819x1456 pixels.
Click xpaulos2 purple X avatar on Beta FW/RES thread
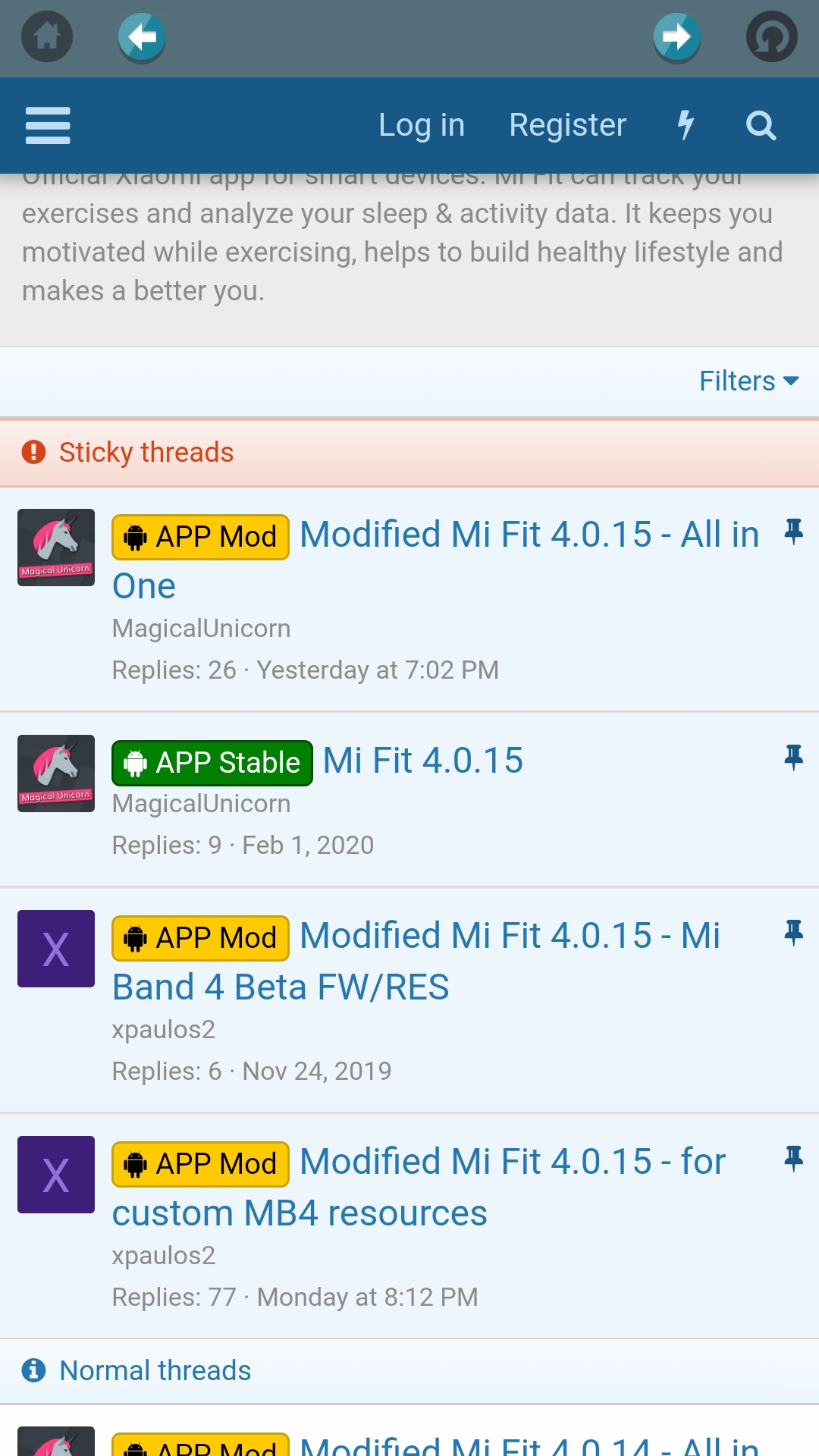coord(56,949)
